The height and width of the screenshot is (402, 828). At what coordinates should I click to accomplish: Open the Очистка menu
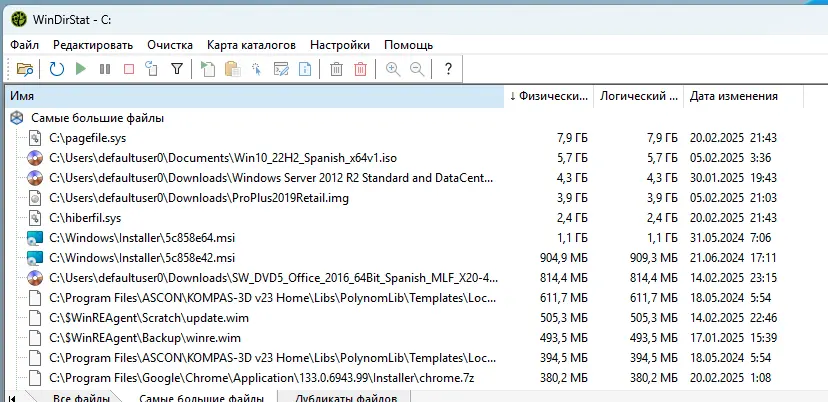170,45
